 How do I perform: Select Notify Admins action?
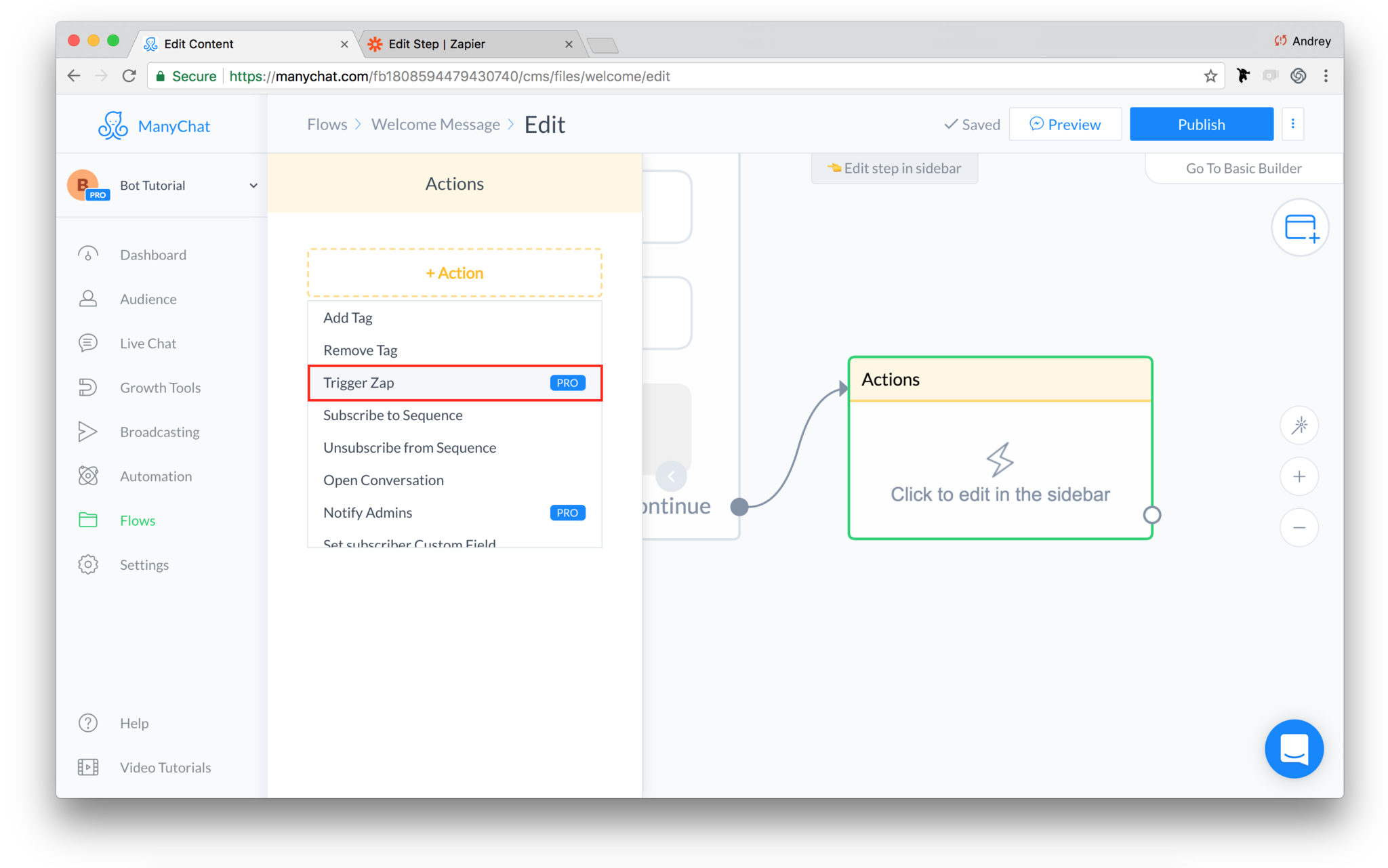pos(455,513)
